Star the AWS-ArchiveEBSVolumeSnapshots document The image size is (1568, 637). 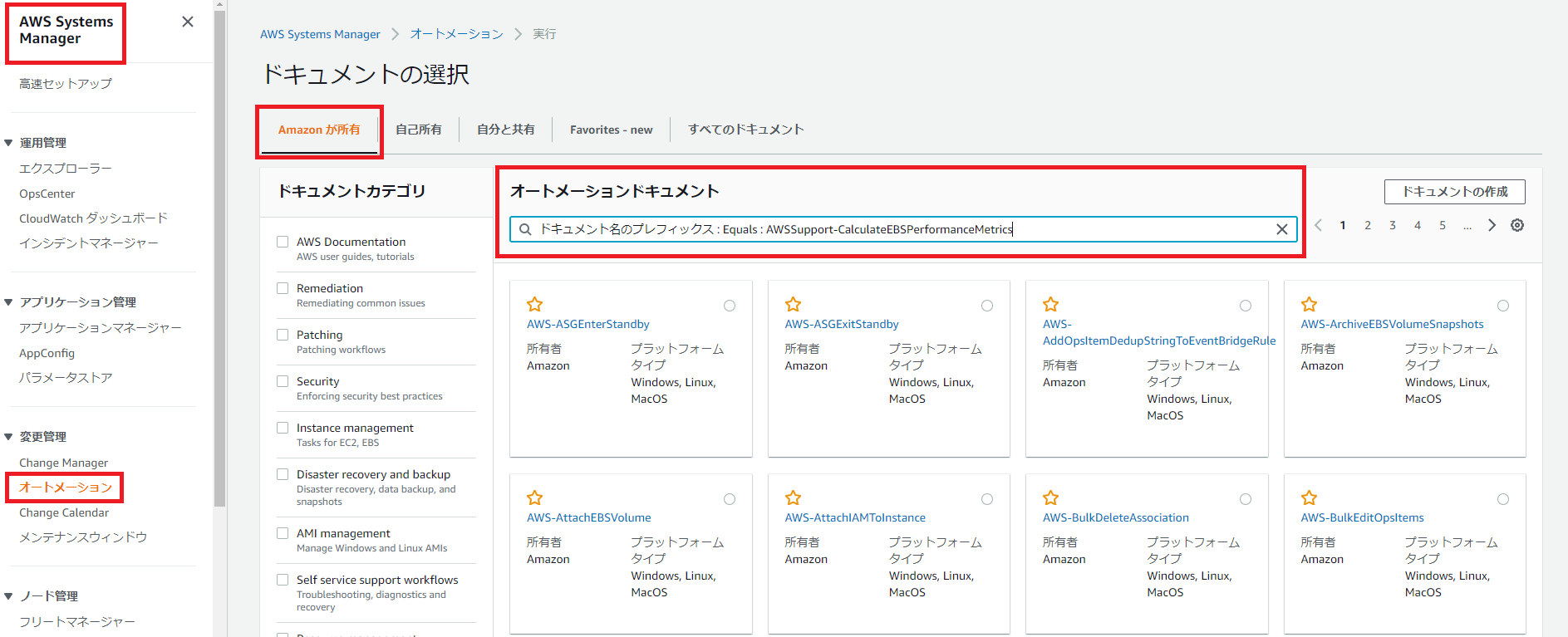pyautogui.click(x=1309, y=305)
